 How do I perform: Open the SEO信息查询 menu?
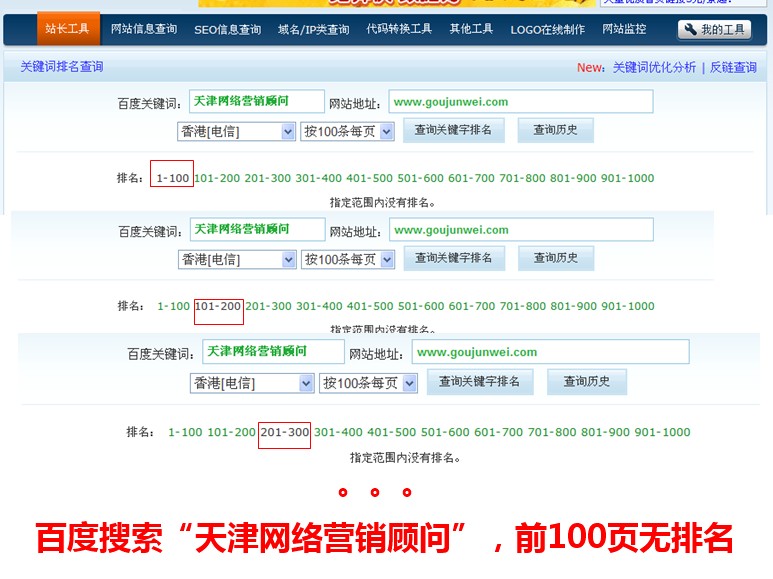click(227, 30)
